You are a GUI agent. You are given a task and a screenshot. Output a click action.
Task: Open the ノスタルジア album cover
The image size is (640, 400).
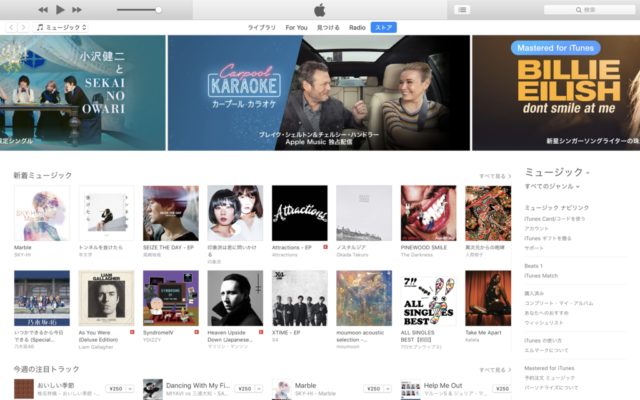[x=364, y=213]
